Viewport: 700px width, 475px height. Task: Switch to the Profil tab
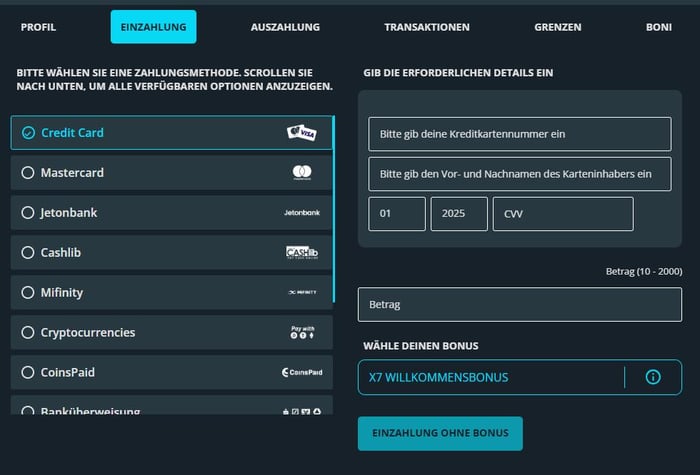tap(38, 27)
